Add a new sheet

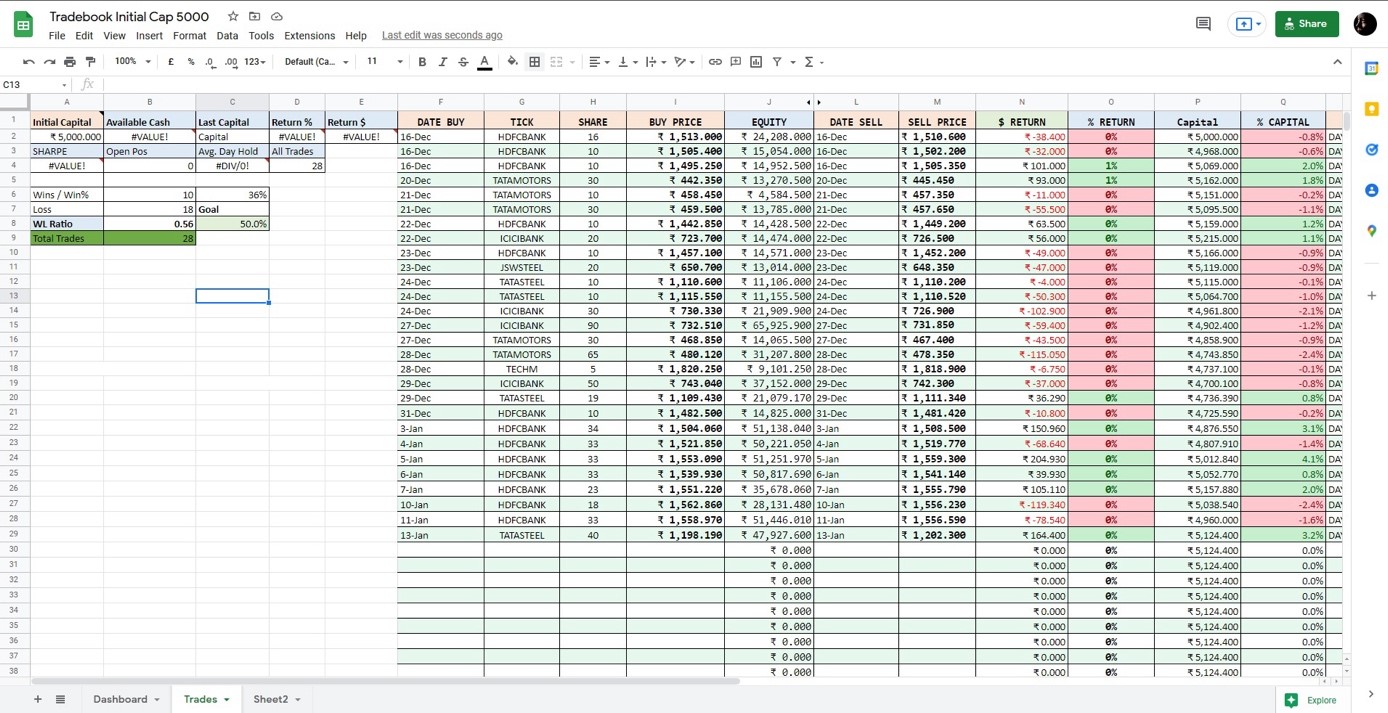[38, 699]
